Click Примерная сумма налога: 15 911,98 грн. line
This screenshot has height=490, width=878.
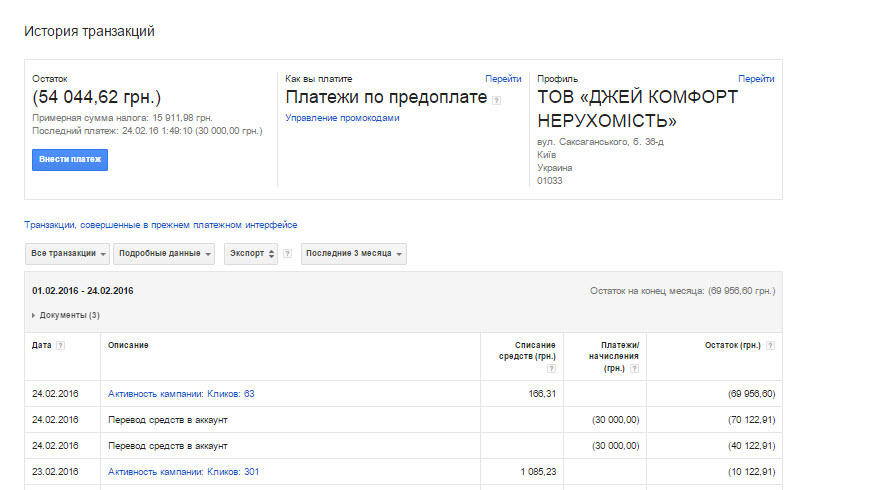(122, 118)
